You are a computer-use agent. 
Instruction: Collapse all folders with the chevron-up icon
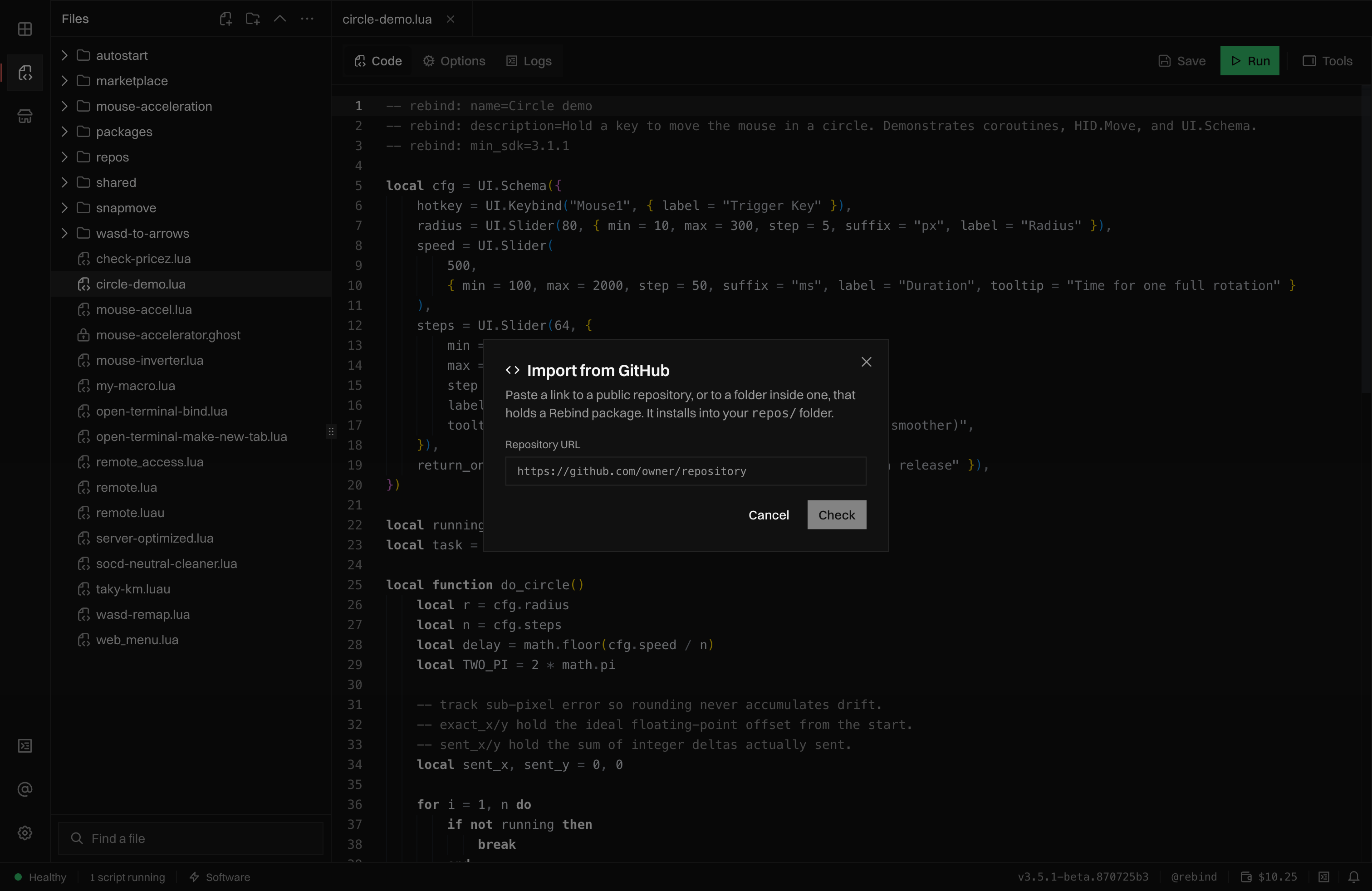pyautogui.click(x=280, y=19)
